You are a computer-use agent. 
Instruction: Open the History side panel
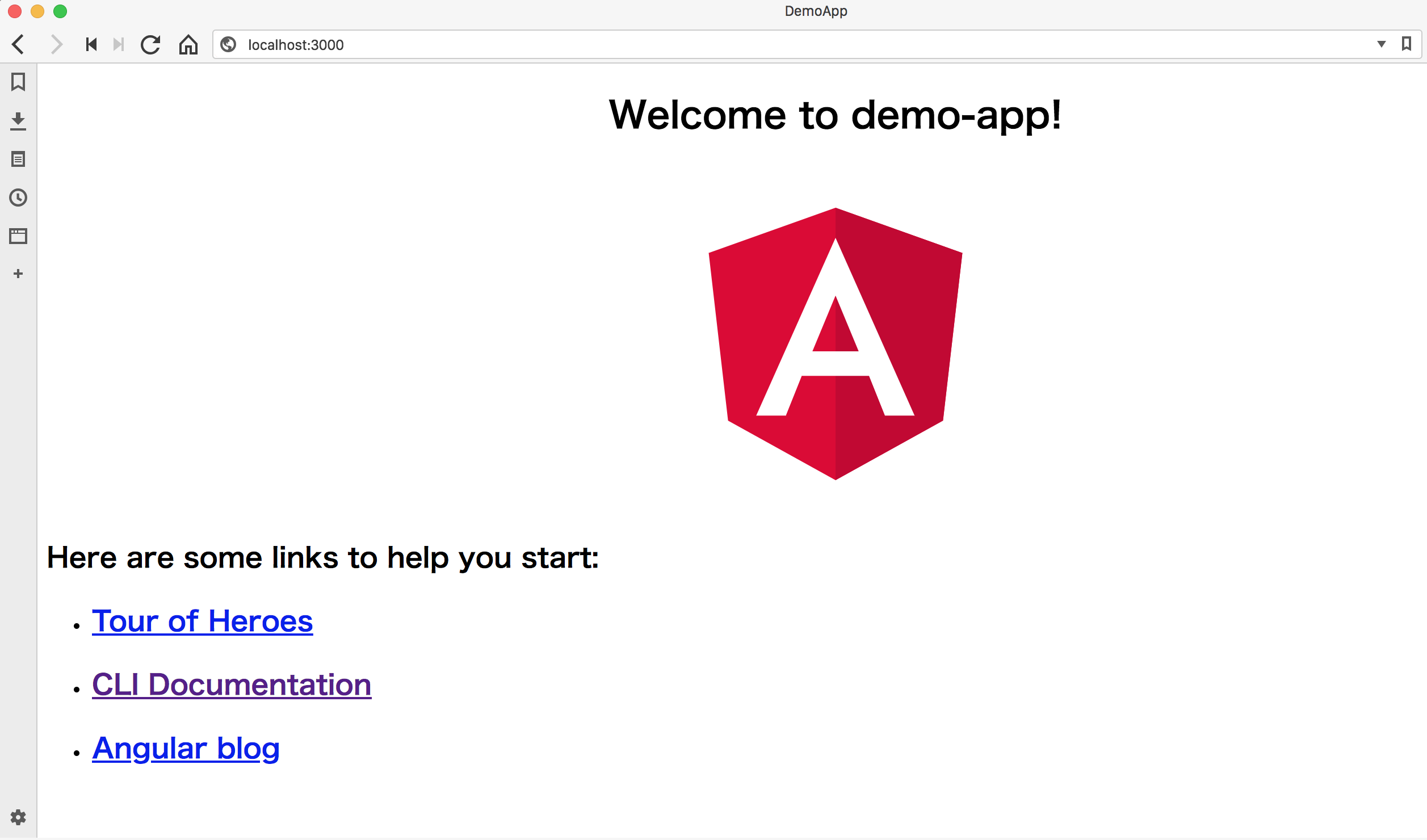click(18, 198)
